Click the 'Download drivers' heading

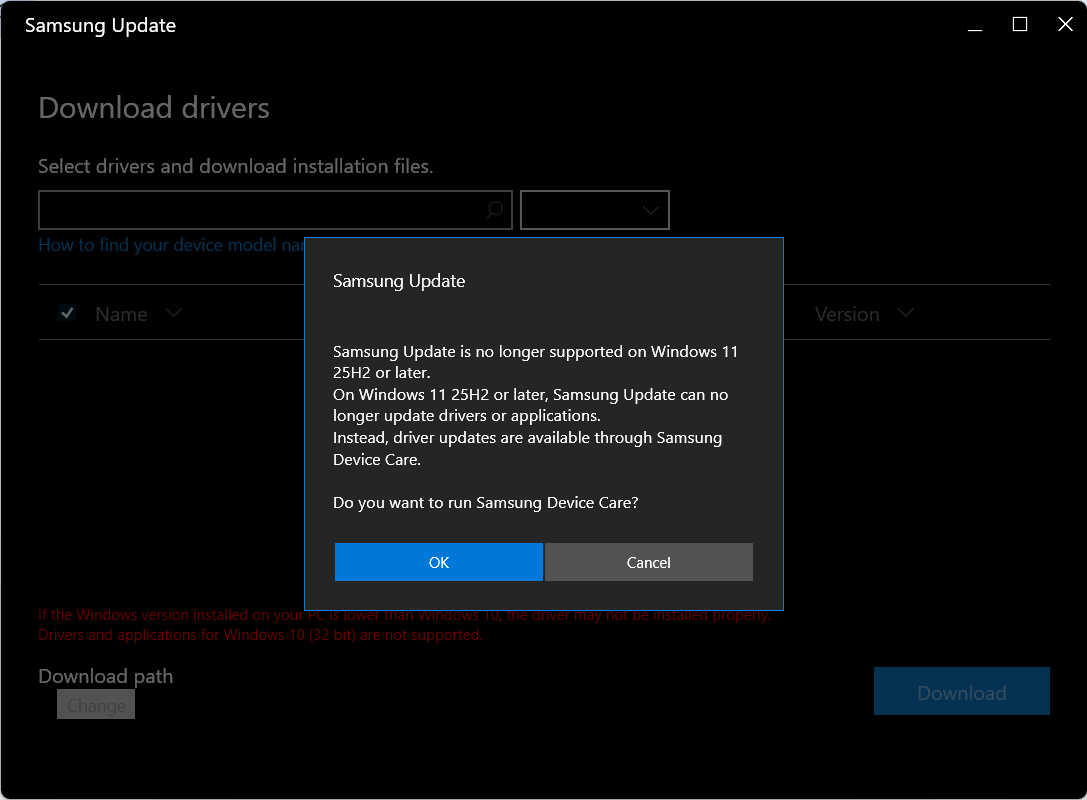pos(154,108)
